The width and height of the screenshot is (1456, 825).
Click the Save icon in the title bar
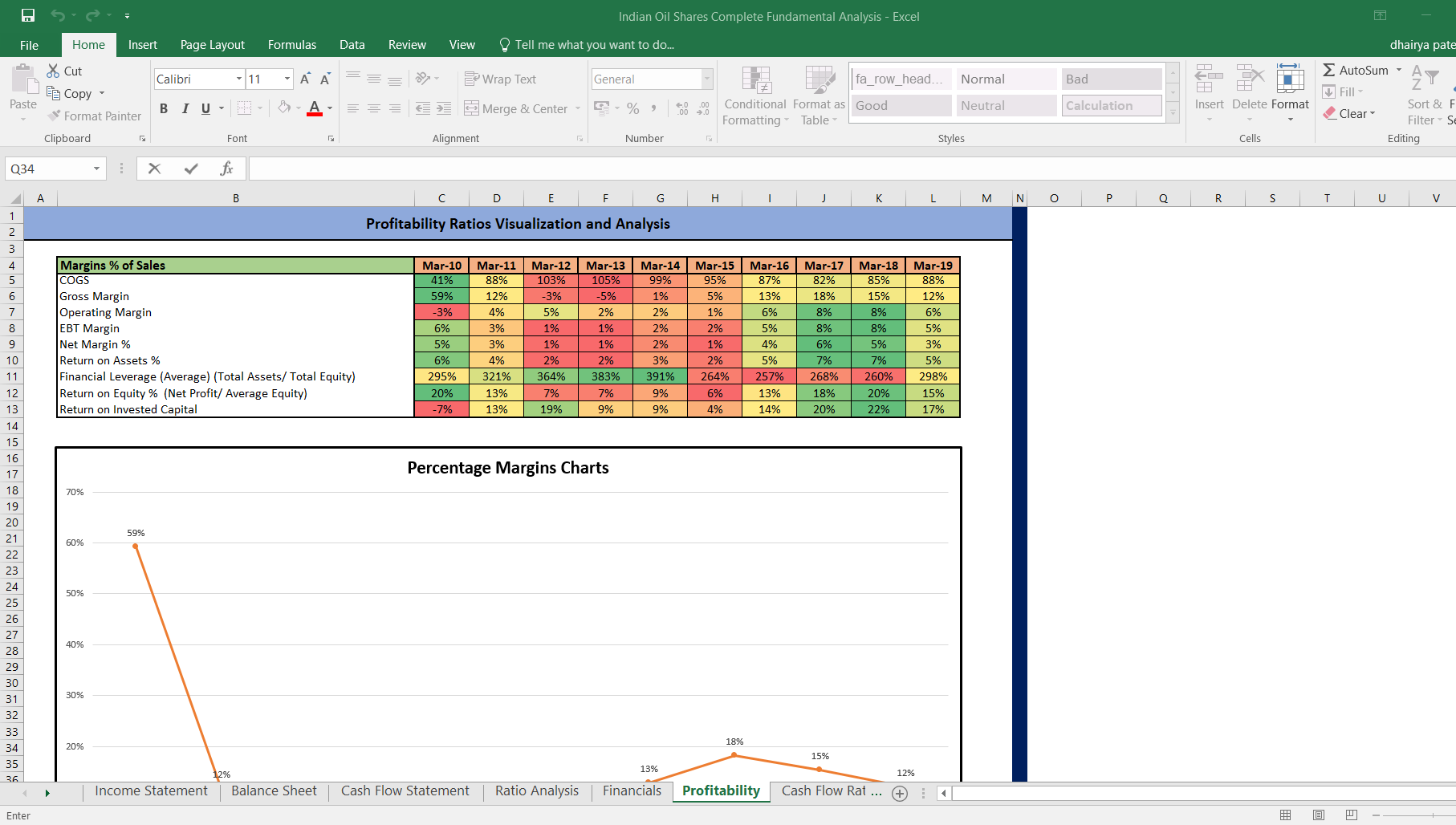pyautogui.click(x=28, y=15)
